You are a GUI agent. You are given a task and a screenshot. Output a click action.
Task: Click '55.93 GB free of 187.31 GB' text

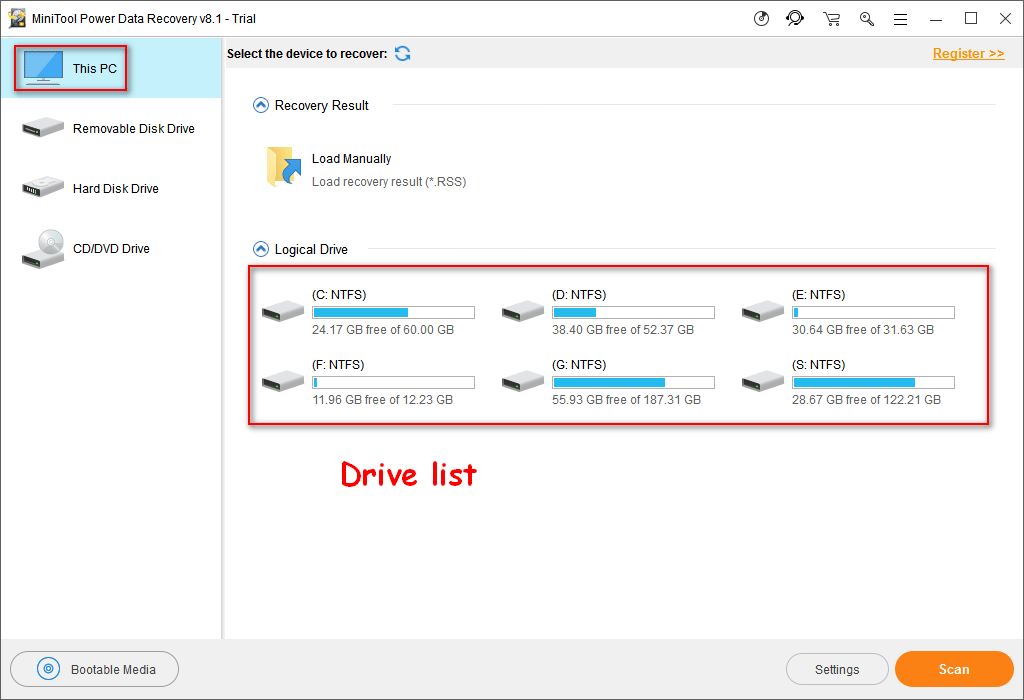click(626, 400)
